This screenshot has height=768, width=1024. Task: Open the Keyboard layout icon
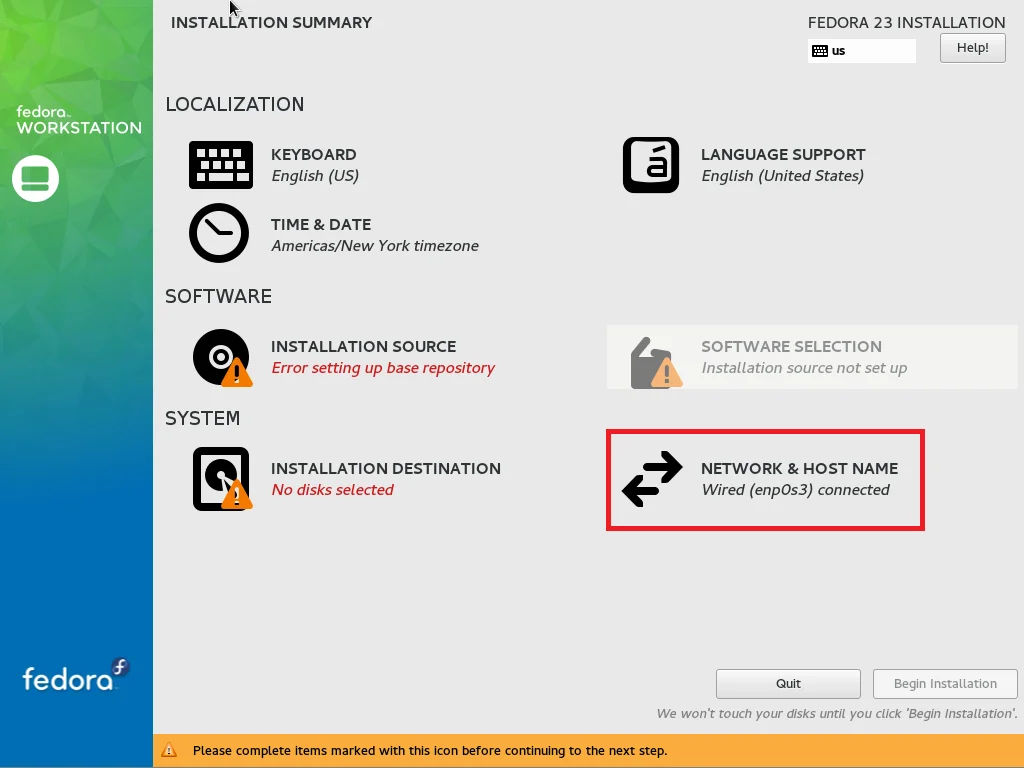tap(221, 165)
